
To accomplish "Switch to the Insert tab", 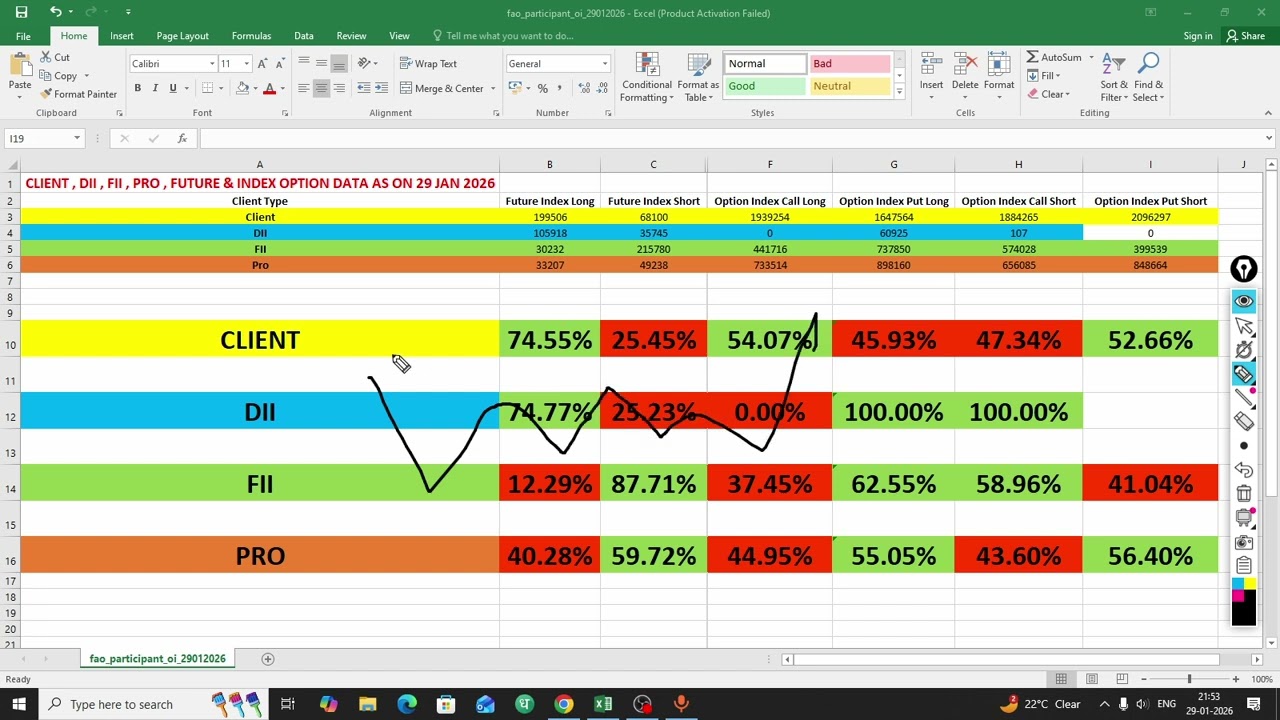I will (x=122, y=36).
